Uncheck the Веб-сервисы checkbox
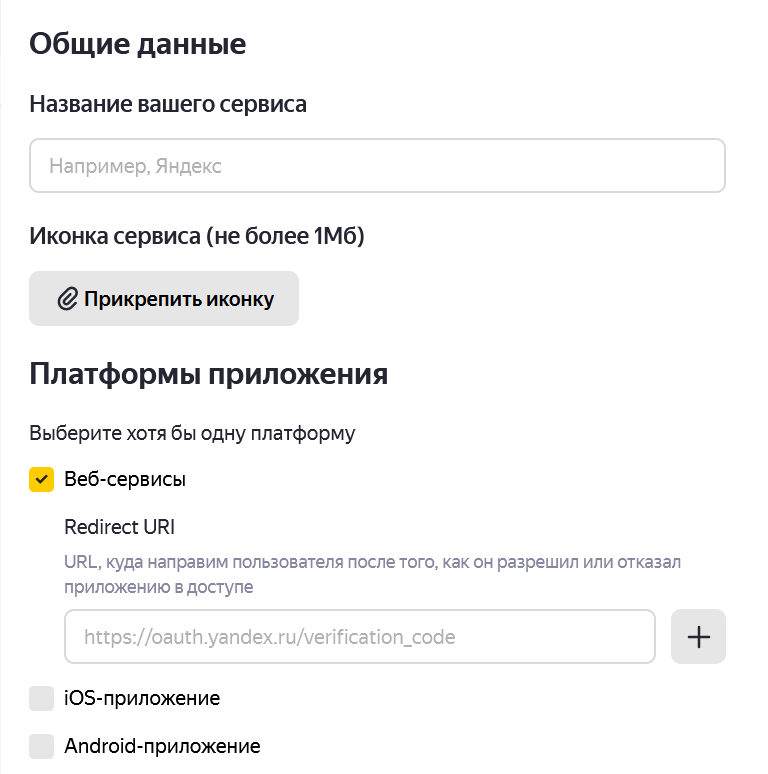Screen dimensions: 768x774 (x=42, y=480)
